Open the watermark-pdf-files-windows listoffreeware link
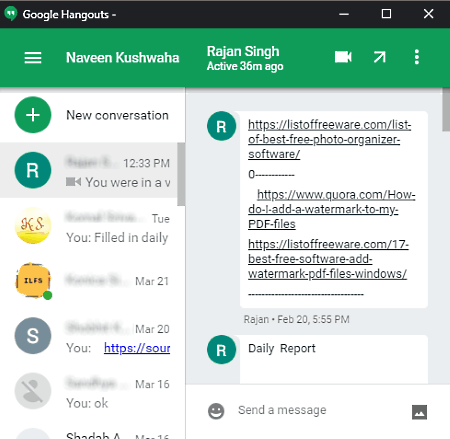The image size is (450, 439). tap(328, 259)
